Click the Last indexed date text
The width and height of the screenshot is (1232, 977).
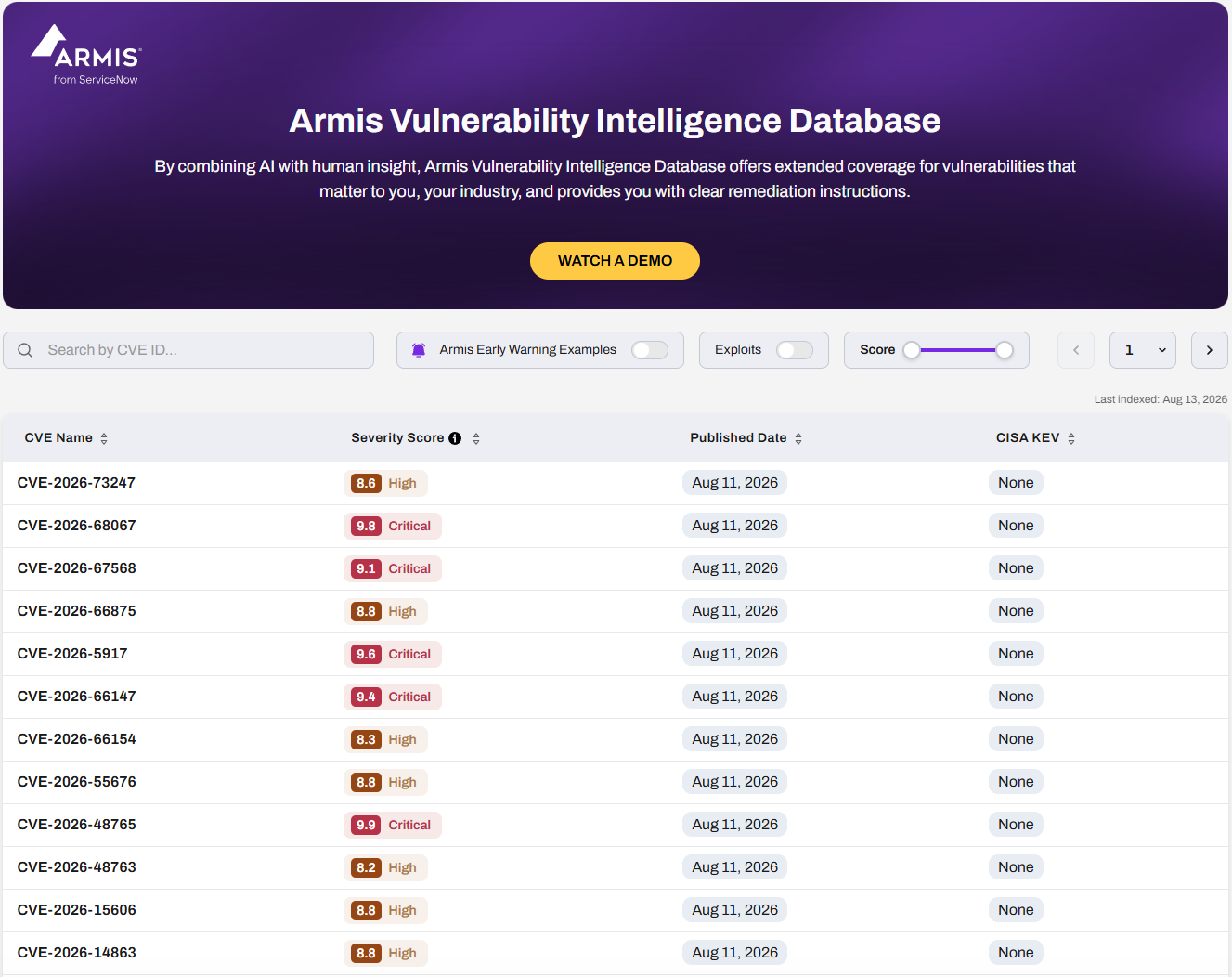[x=1161, y=399]
